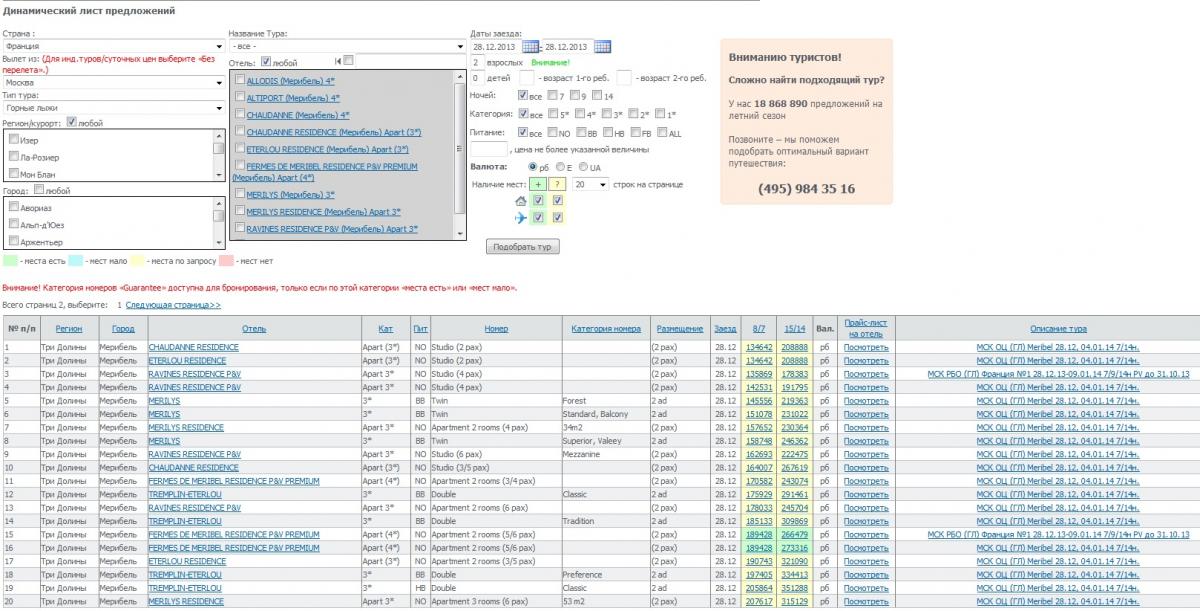
Task: Open ALTIPORT (Мерибель) 4* hotel link
Action: coord(293,98)
